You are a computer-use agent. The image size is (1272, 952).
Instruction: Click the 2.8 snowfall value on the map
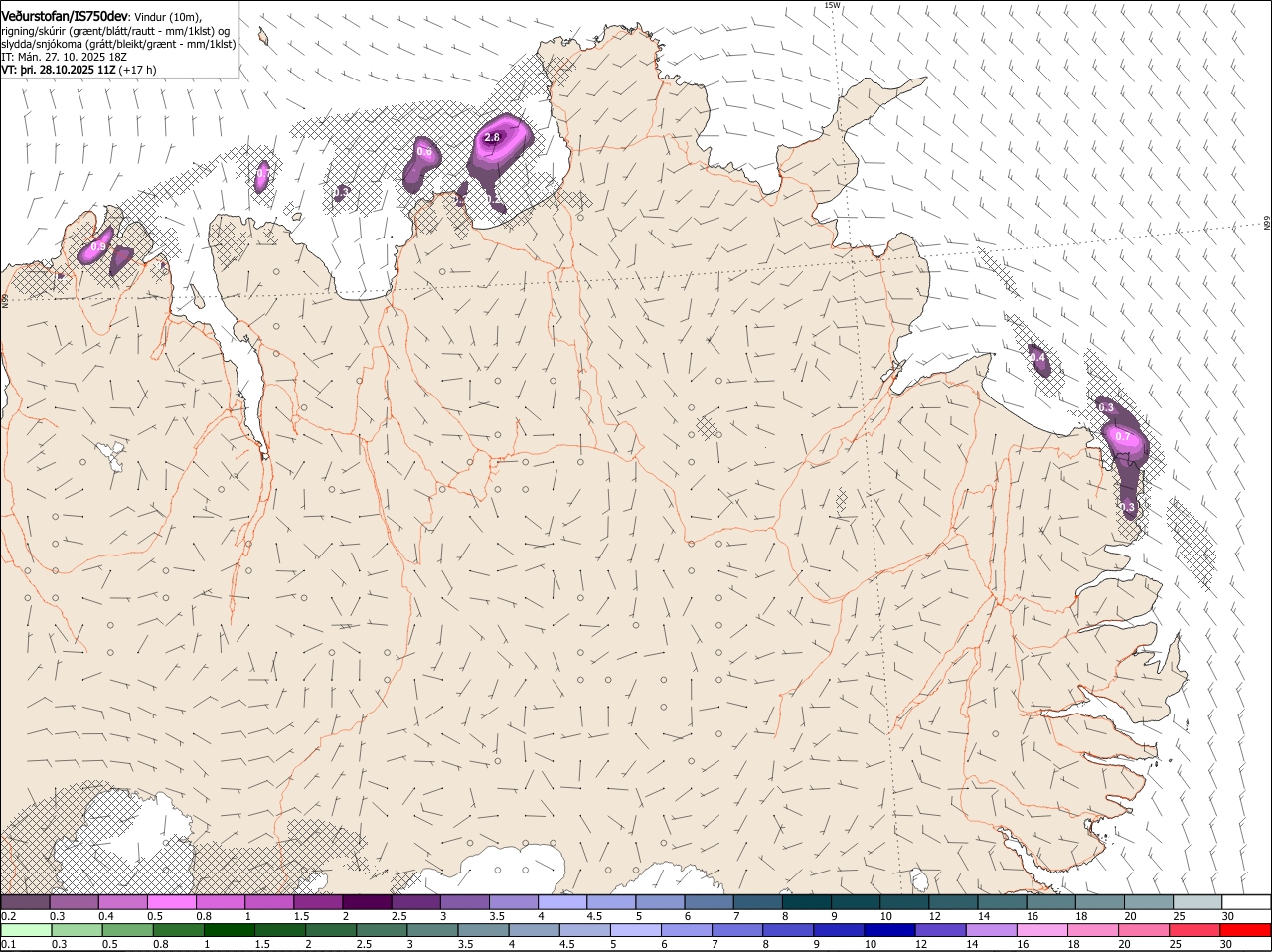tap(492, 137)
